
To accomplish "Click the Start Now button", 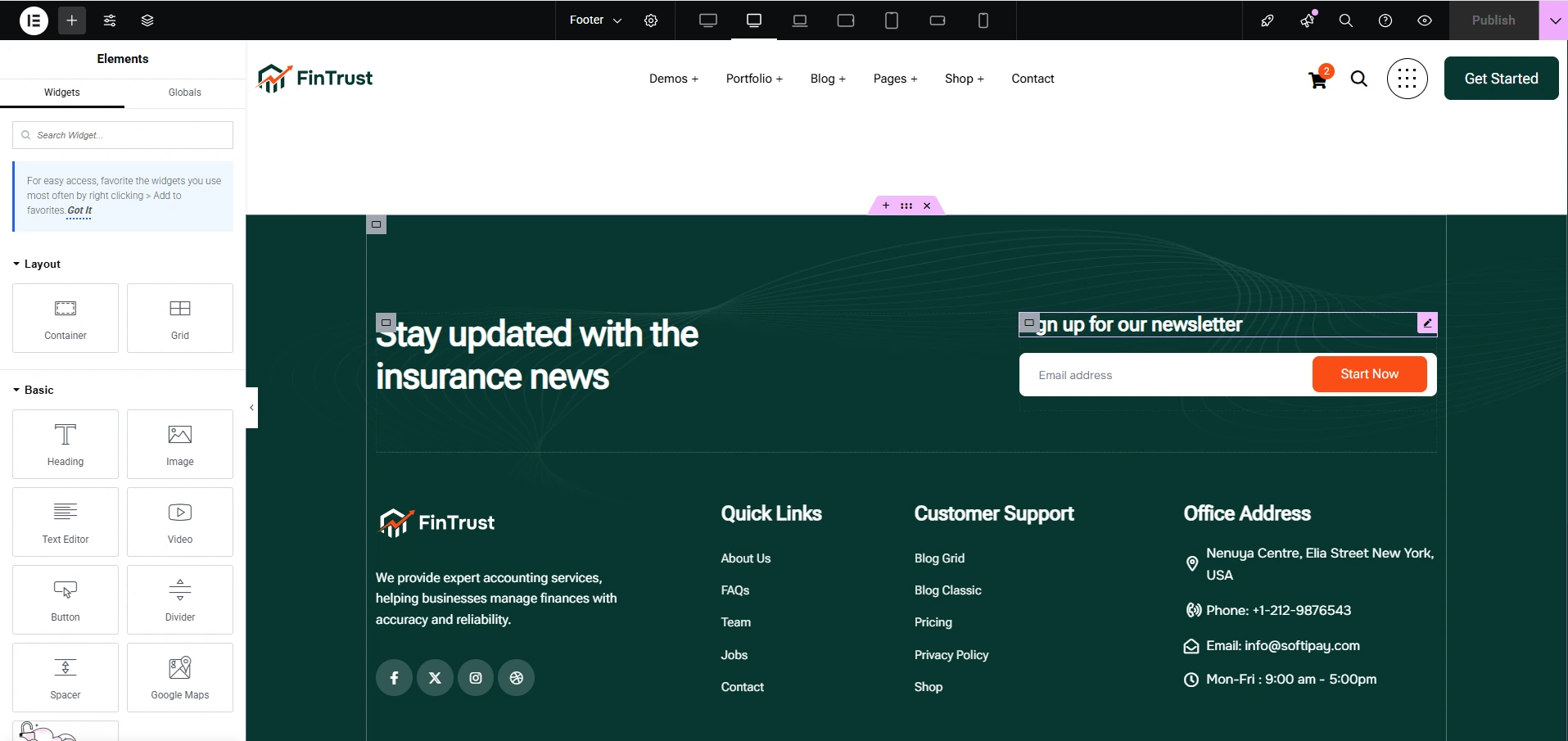I will pyautogui.click(x=1369, y=374).
